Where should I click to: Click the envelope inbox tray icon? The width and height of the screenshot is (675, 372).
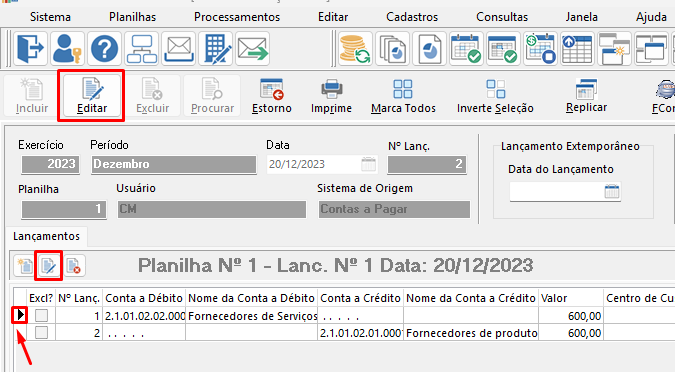point(179,49)
